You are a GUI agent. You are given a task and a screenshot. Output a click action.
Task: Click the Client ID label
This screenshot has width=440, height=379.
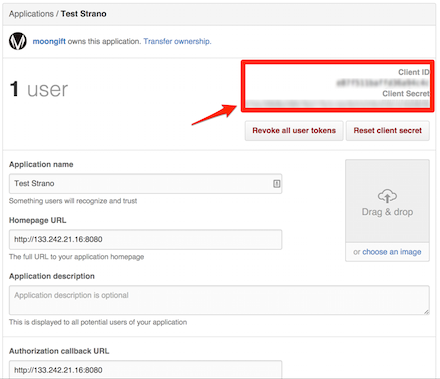pos(414,72)
